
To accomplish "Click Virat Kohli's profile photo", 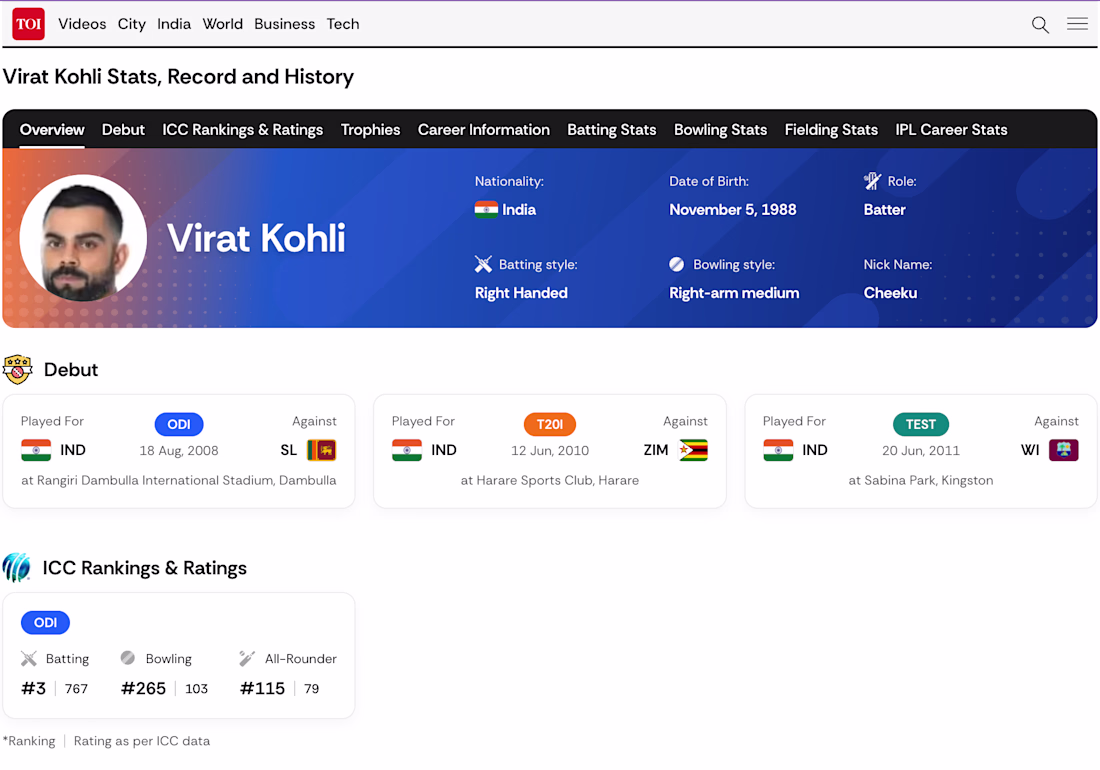I will pos(83,238).
